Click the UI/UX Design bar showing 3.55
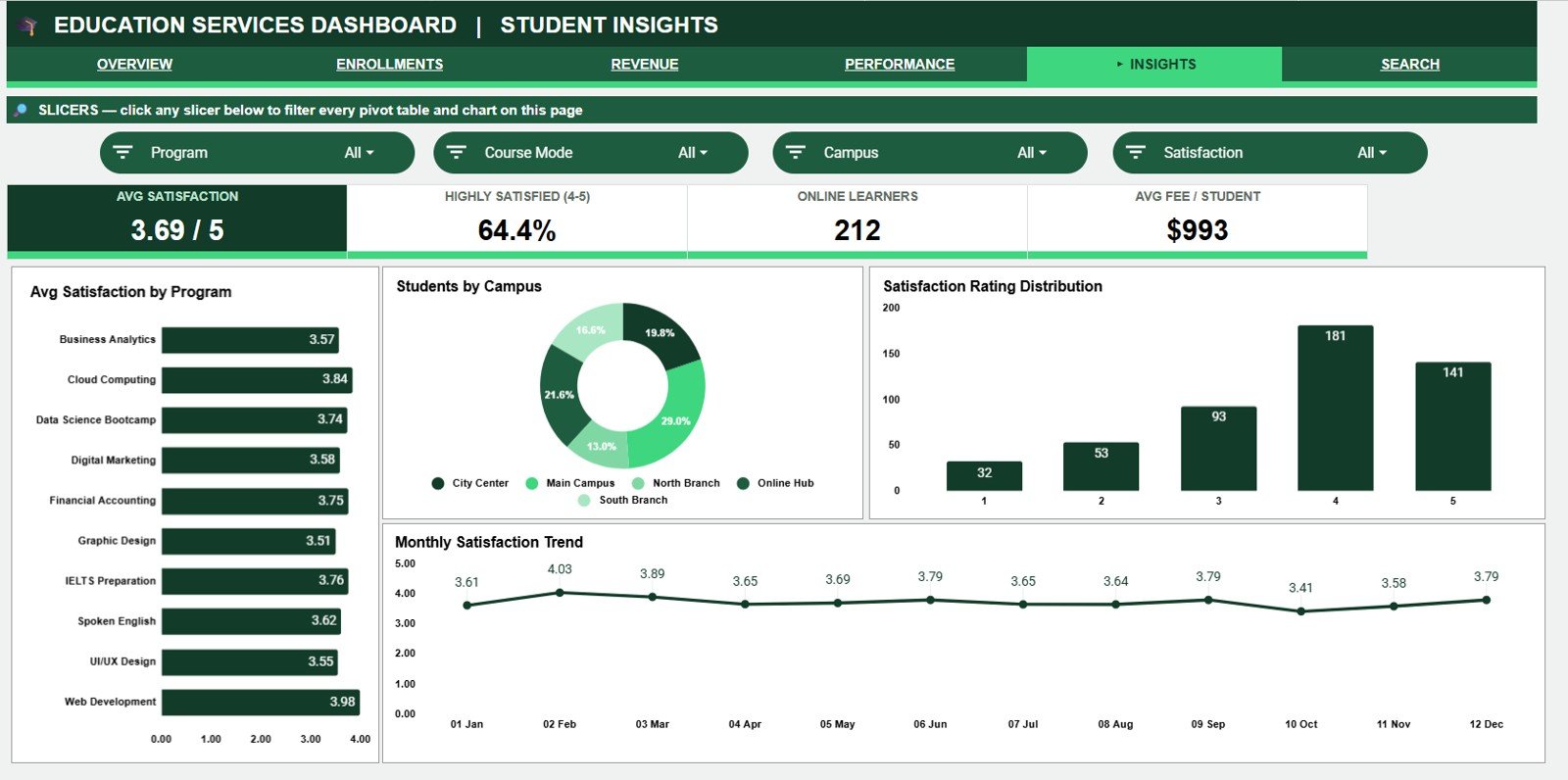The height and width of the screenshot is (780, 1568). (x=250, y=661)
